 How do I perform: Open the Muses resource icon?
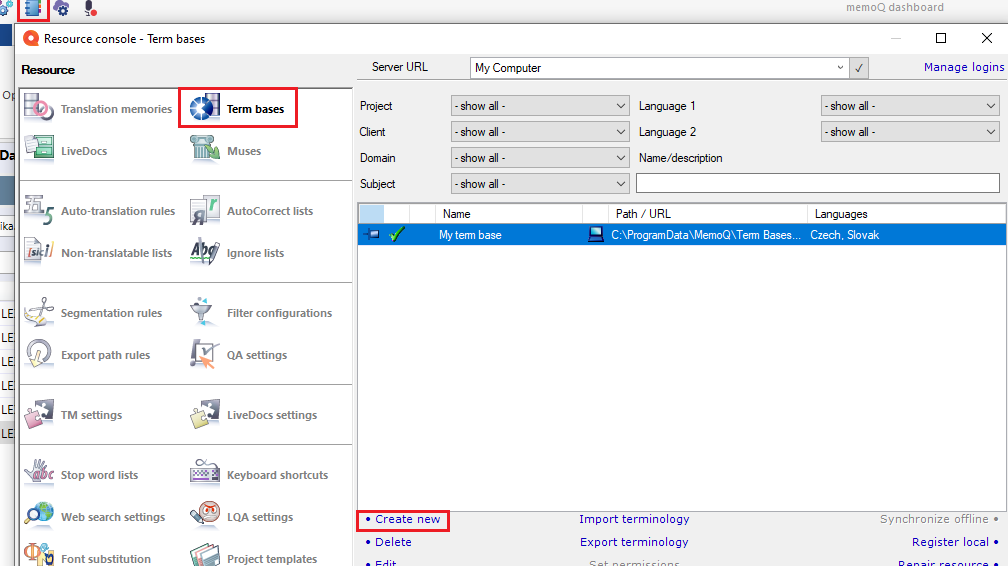(205, 150)
